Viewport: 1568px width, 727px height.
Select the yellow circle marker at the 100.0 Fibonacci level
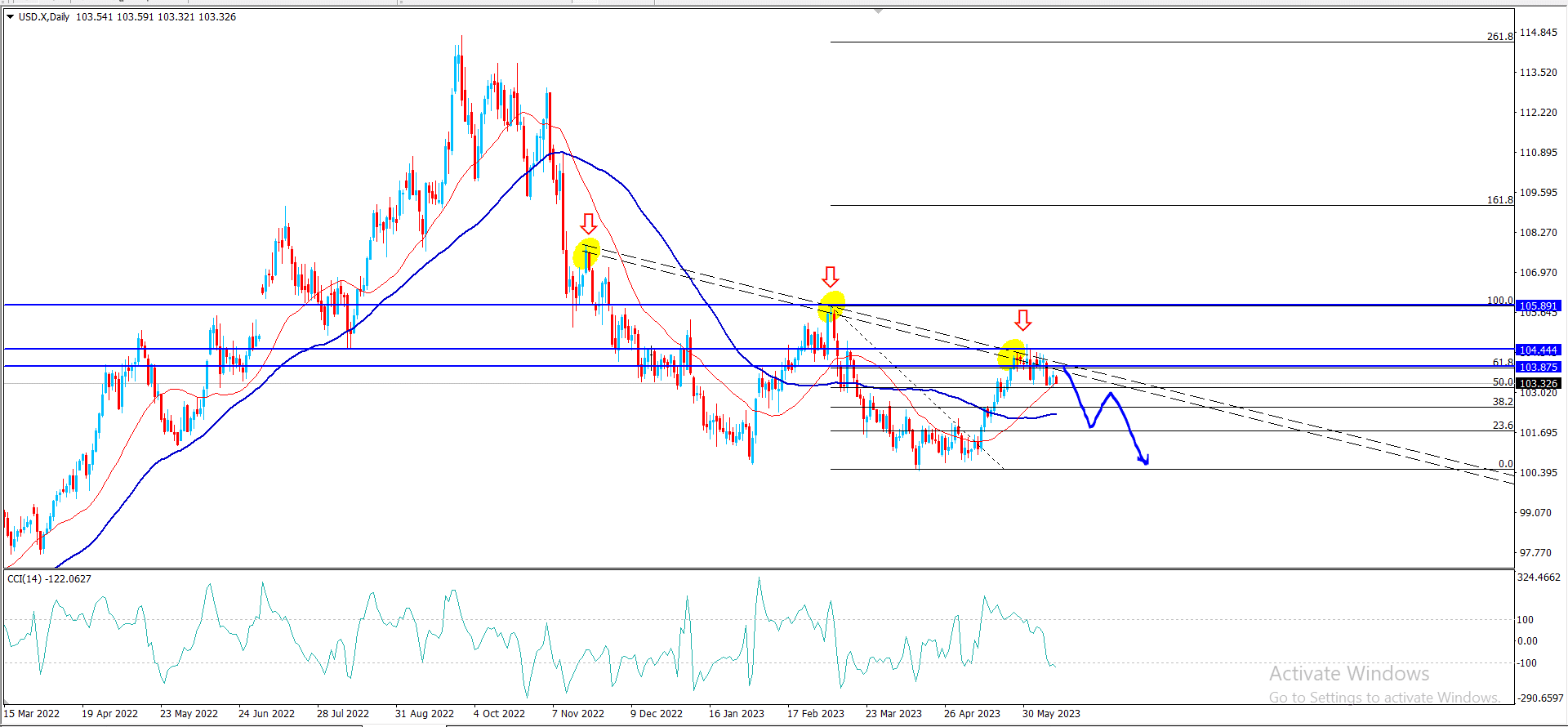[x=831, y=306]
